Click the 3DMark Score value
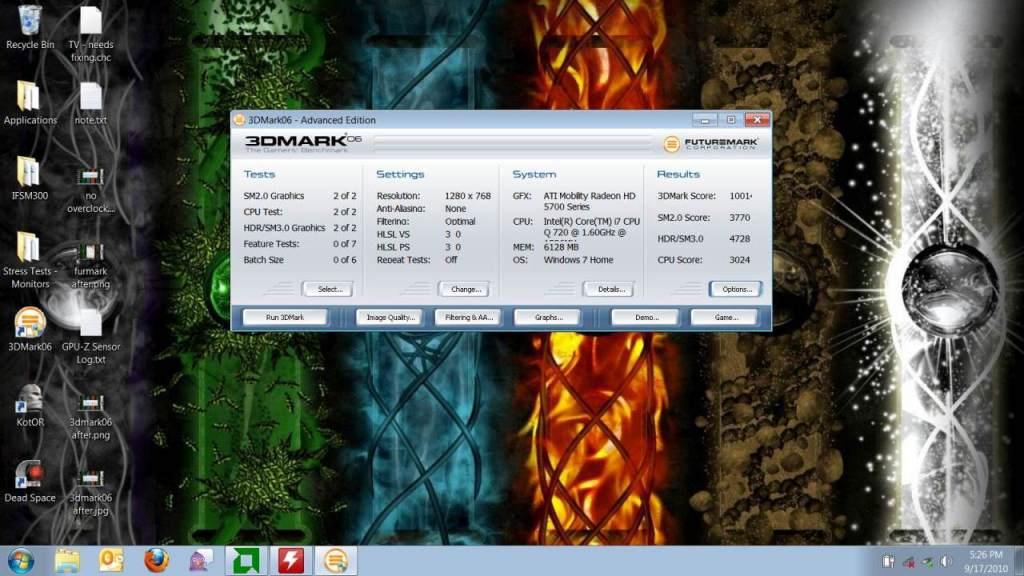Screen dimensions: 1024x576 pos(740,196)
